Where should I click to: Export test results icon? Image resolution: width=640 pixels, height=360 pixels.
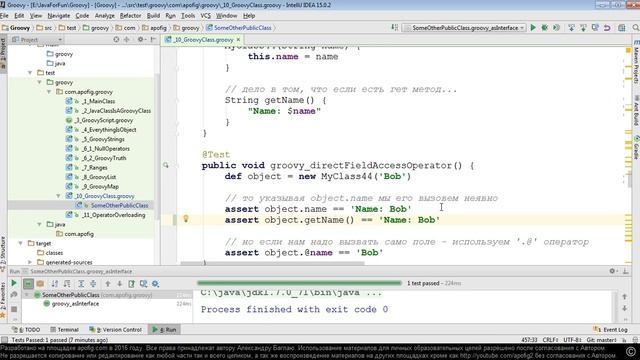coord(131,283)
